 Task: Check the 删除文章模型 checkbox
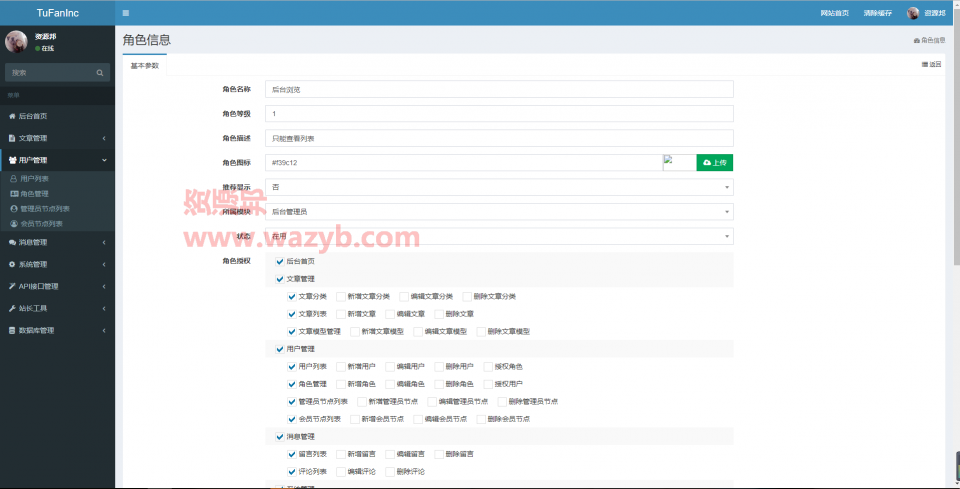[481, 332]
